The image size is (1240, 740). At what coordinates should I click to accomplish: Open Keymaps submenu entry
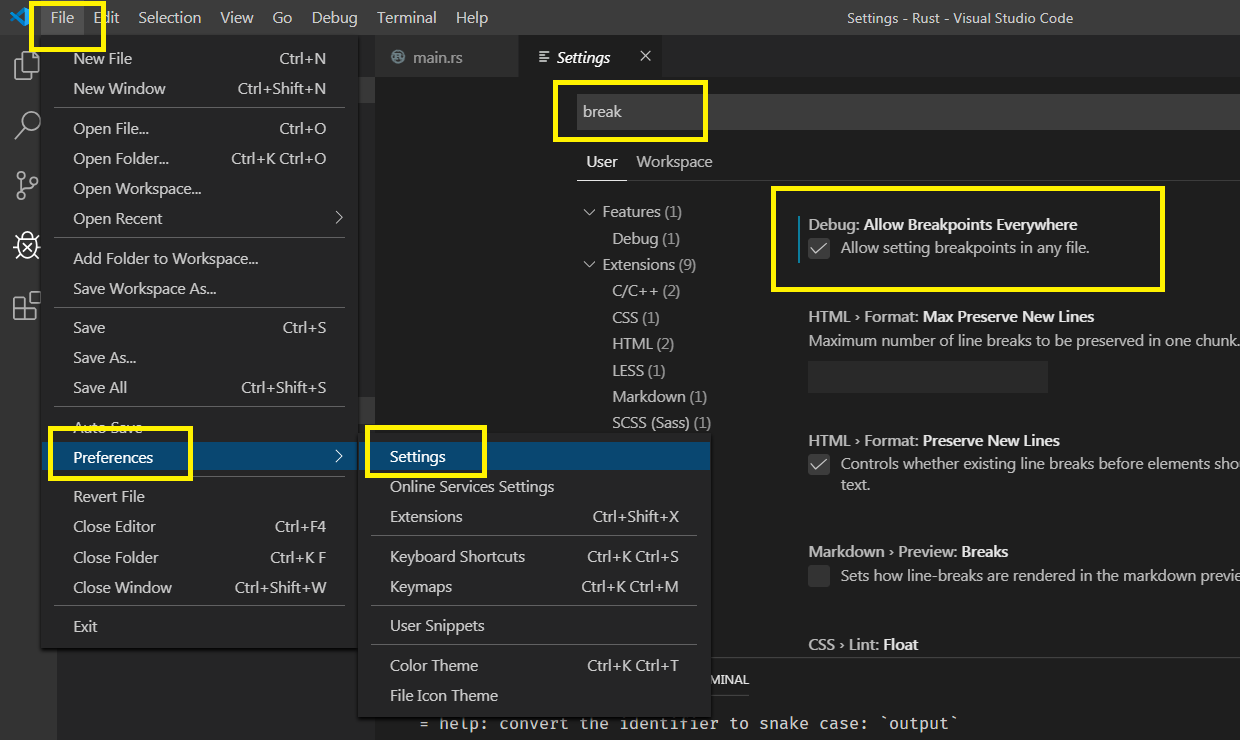pos(534,587)
